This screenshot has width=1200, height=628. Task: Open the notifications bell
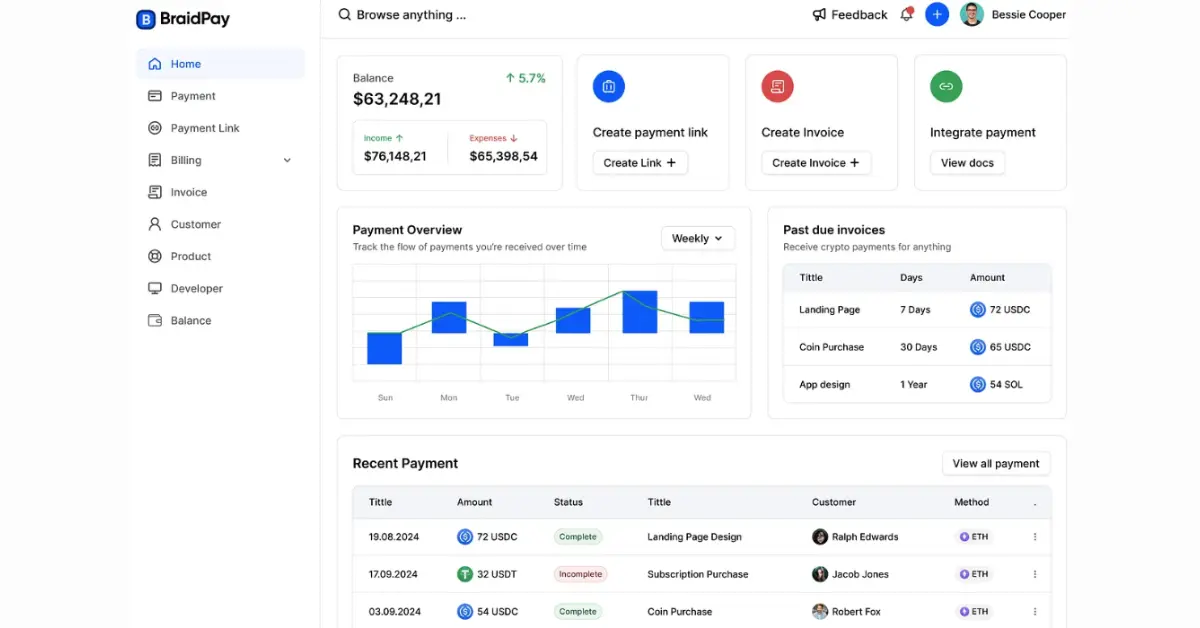[906, 14]
